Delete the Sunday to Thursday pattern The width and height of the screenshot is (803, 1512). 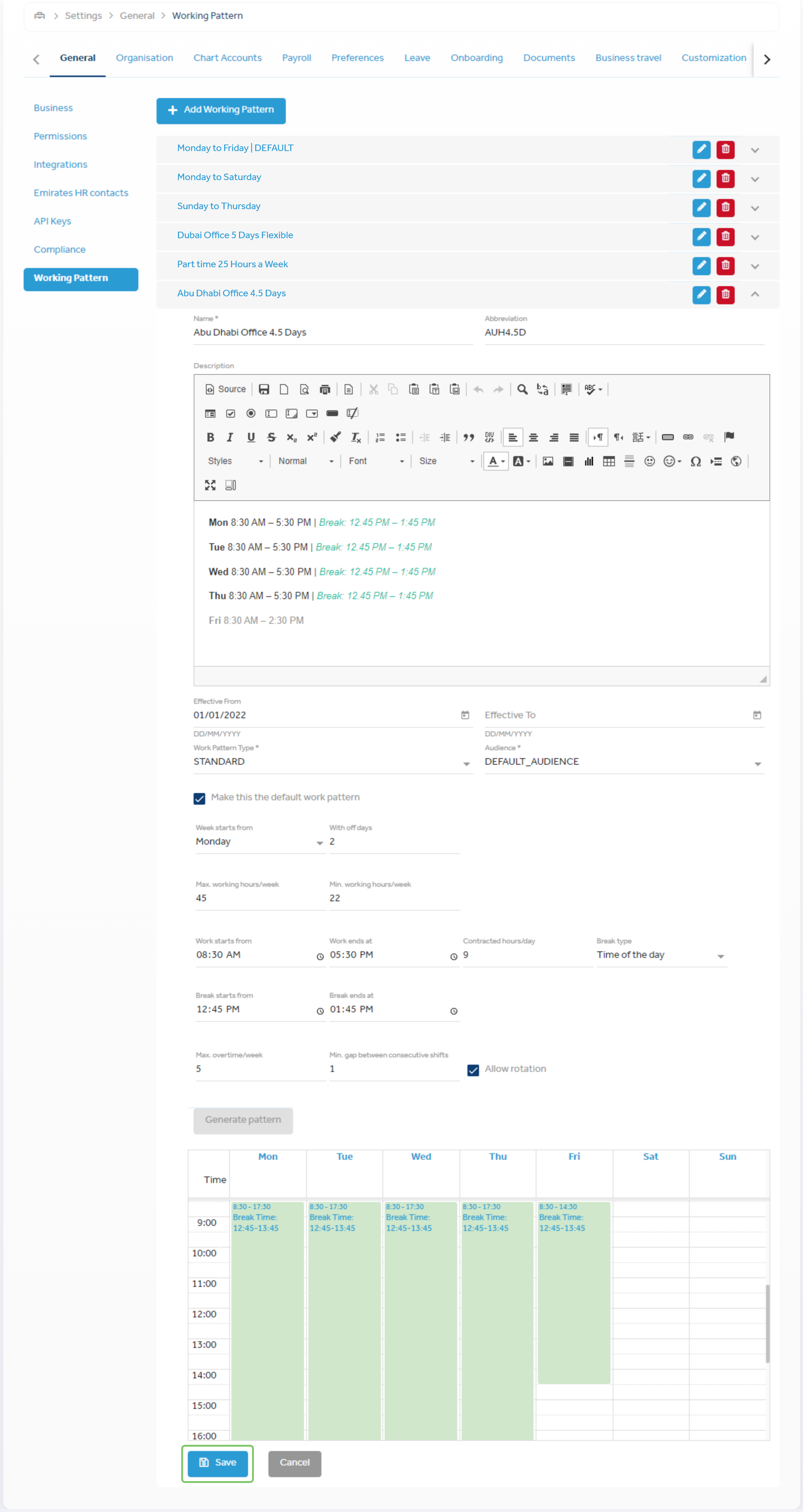coord(725,208)
